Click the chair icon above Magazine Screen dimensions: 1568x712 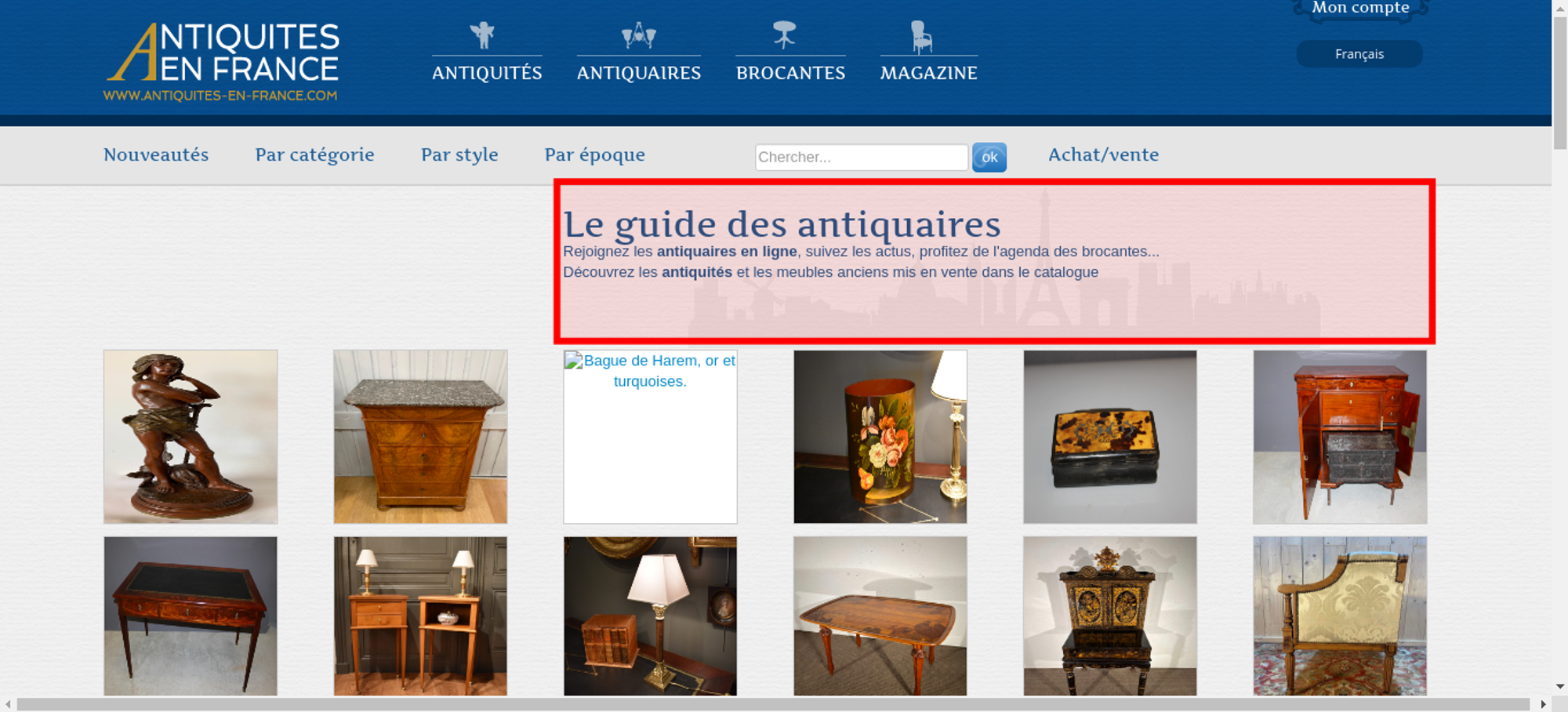921,37
